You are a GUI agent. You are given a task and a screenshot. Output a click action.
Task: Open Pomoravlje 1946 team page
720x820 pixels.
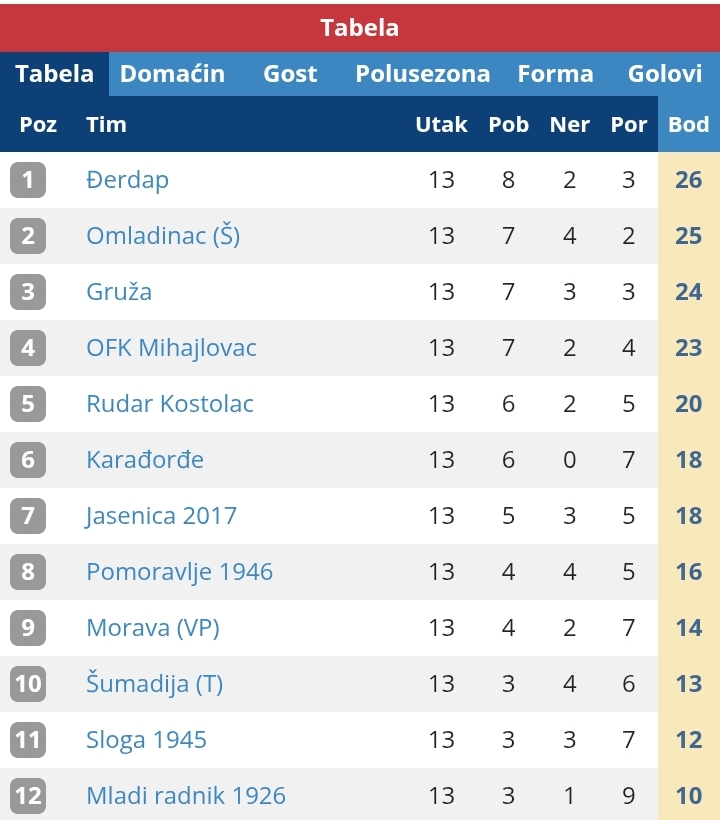click(x=179, y=572)
